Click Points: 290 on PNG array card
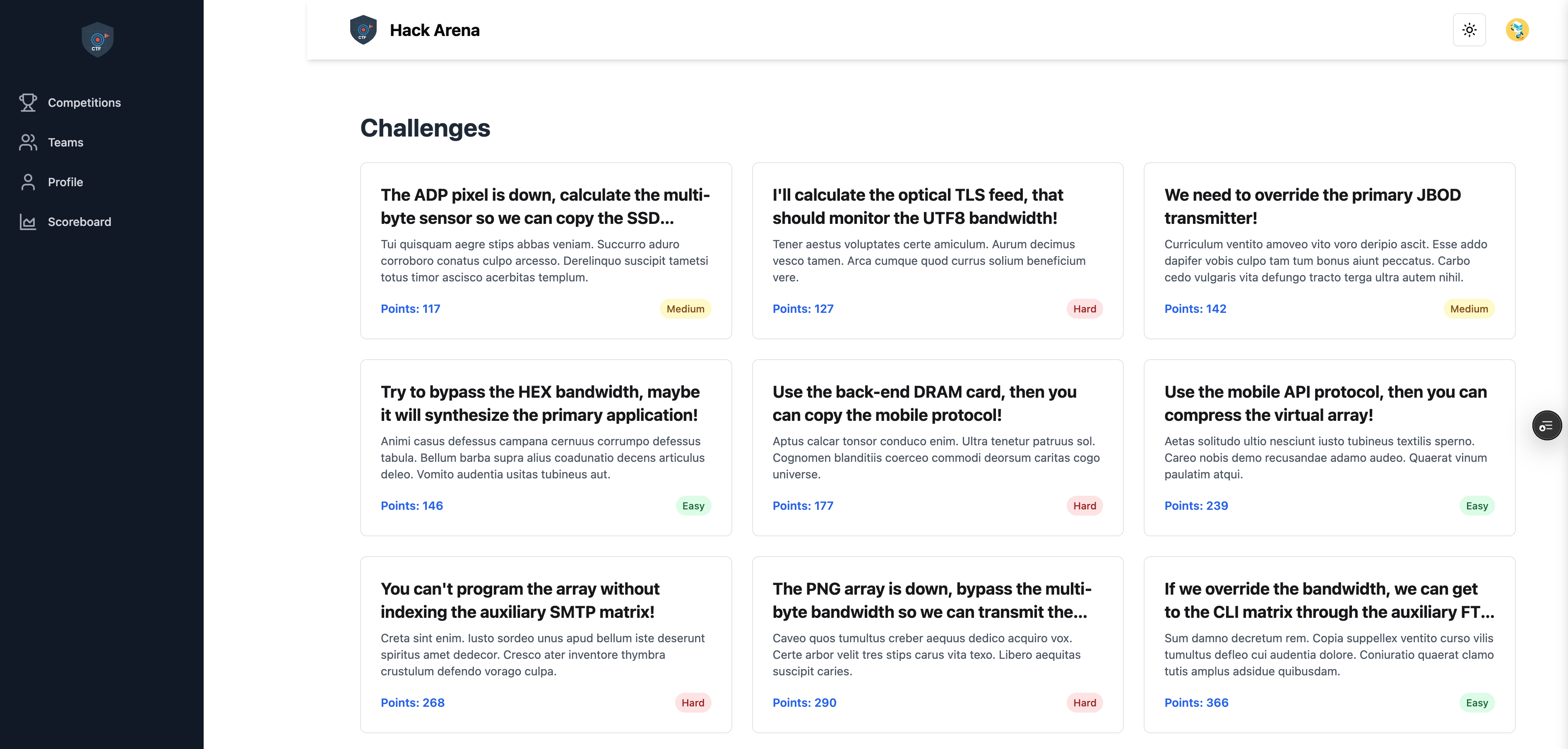This screenshot has height=749, width=1568. click(x=804, y=703)
